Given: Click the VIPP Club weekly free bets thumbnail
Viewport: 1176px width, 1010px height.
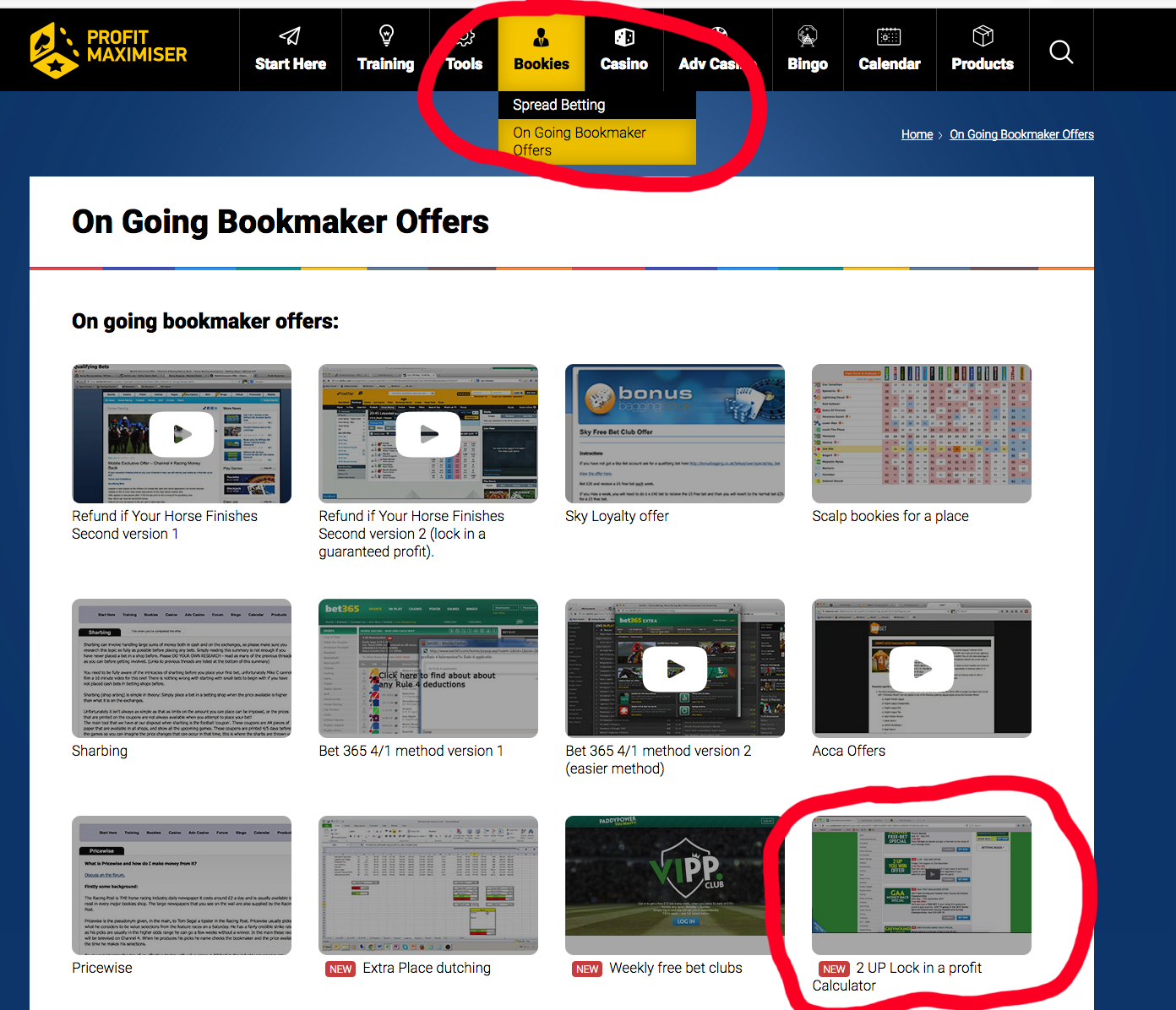Looking at the screenshot, I should click(674, 885).
